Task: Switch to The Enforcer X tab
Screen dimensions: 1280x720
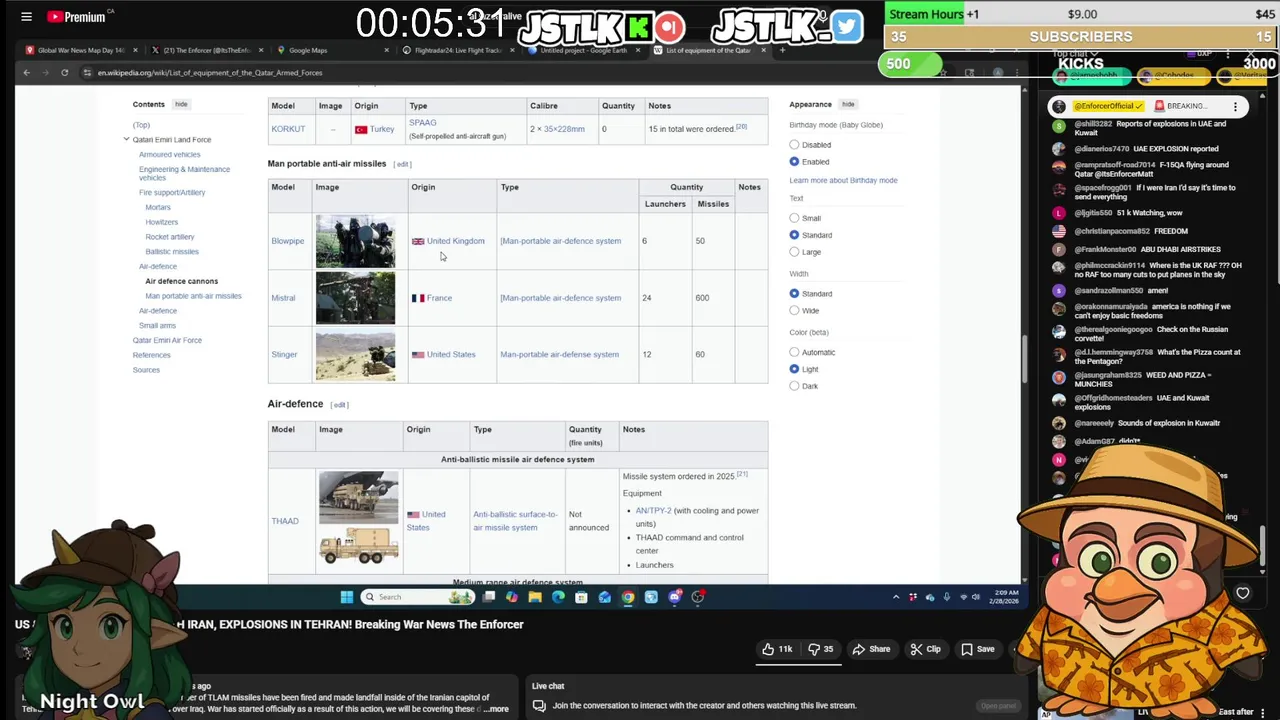Action: tap(209, 50)
